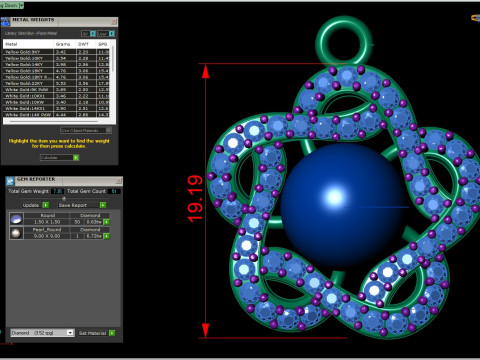Viewport: 480px width, 360px height.
Task: Click the Calculate button
Action: point(57,158)
